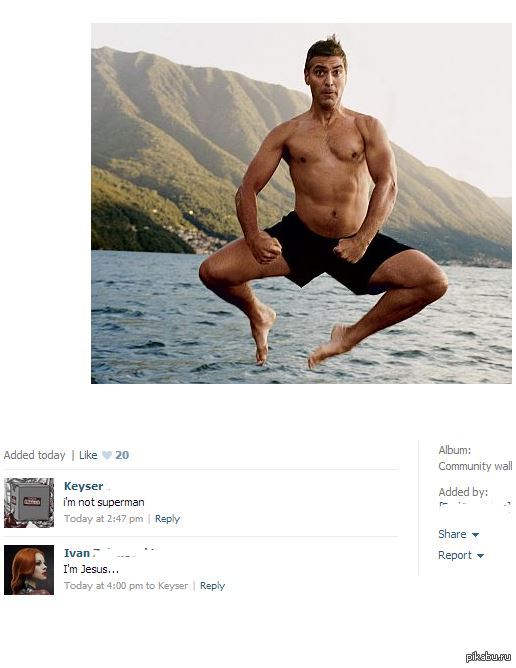Image resolution: width=516 pixels, height=668 pixels.
Task: Click the Share dropdown arrow
Action: pos(476,535)
